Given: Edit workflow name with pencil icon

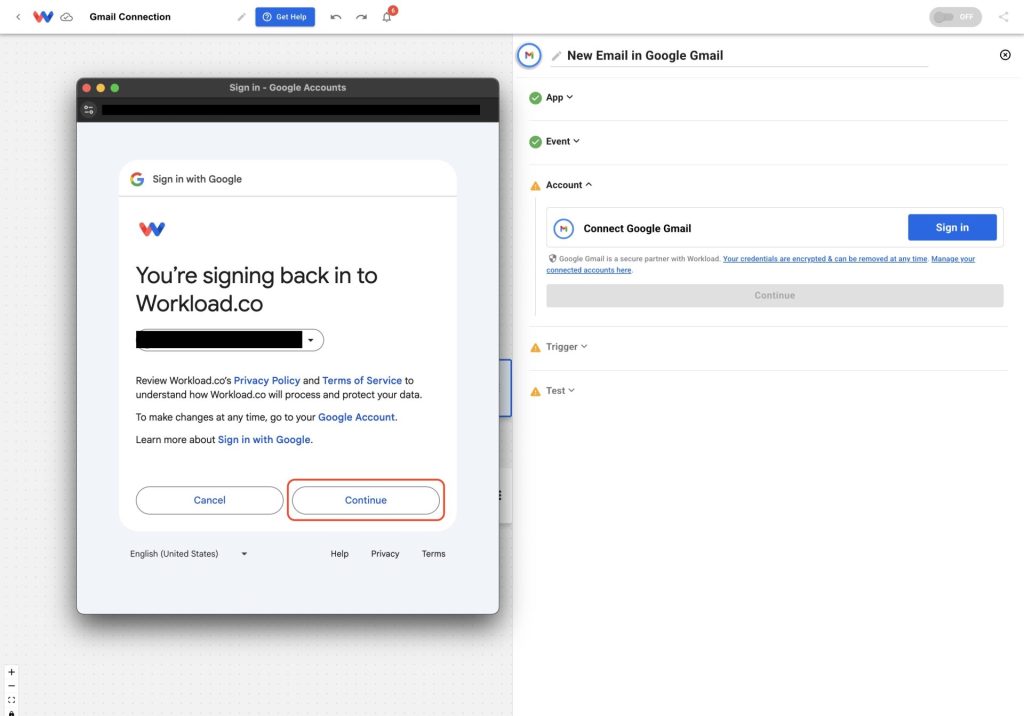Looking at the screenshot, I should pos(242,17).
